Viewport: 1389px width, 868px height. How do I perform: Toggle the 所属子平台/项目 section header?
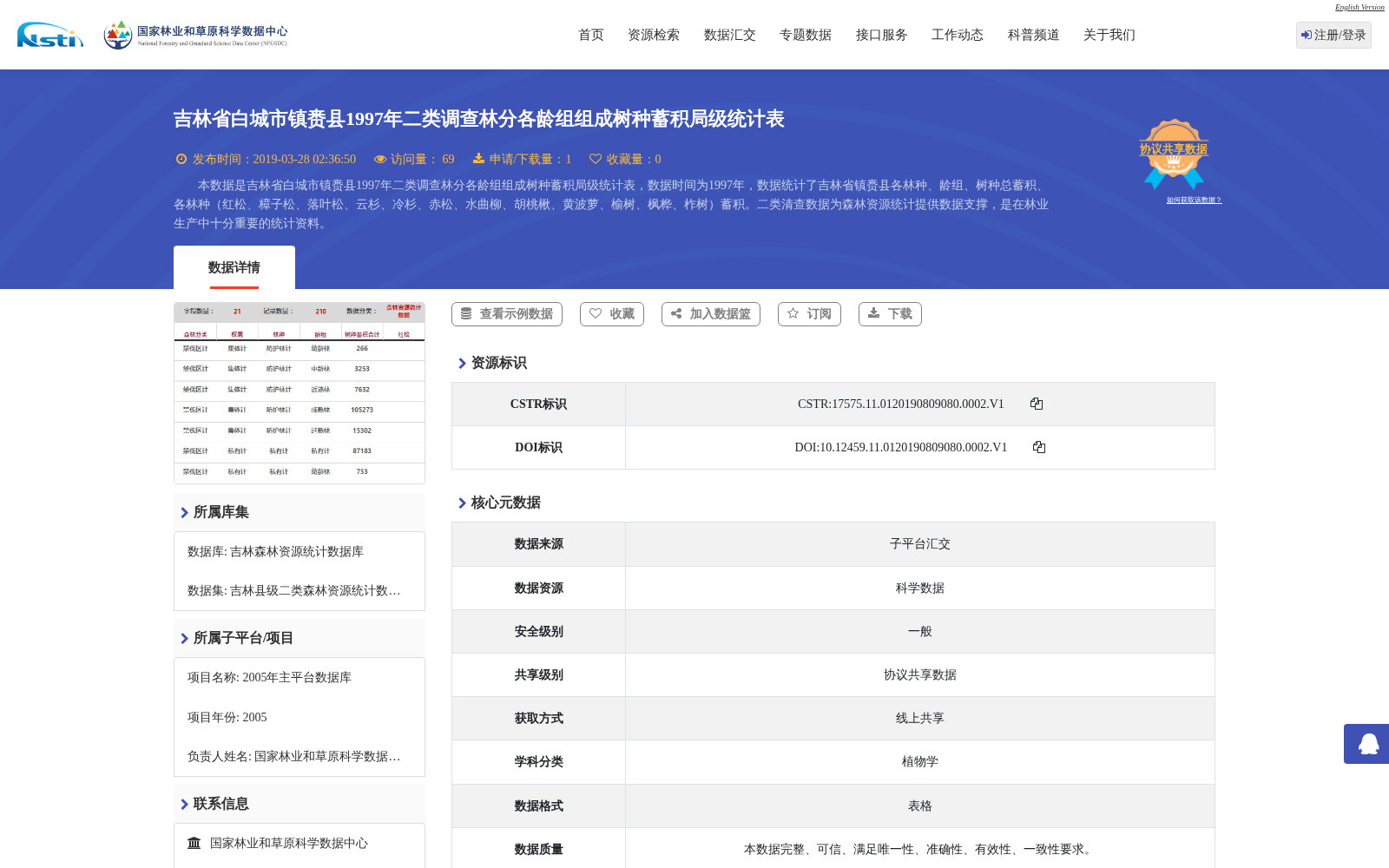coord(300,638)
